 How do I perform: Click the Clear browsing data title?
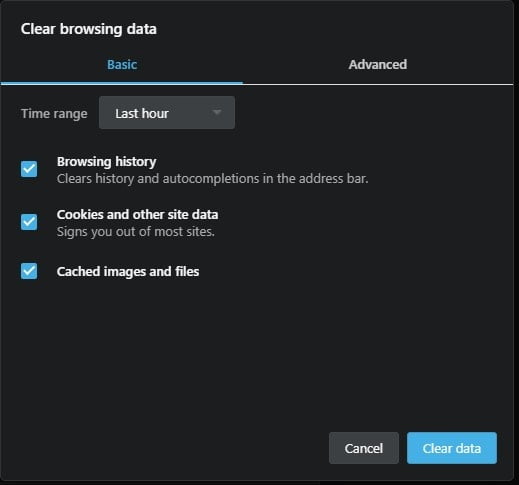pos(89,29)
